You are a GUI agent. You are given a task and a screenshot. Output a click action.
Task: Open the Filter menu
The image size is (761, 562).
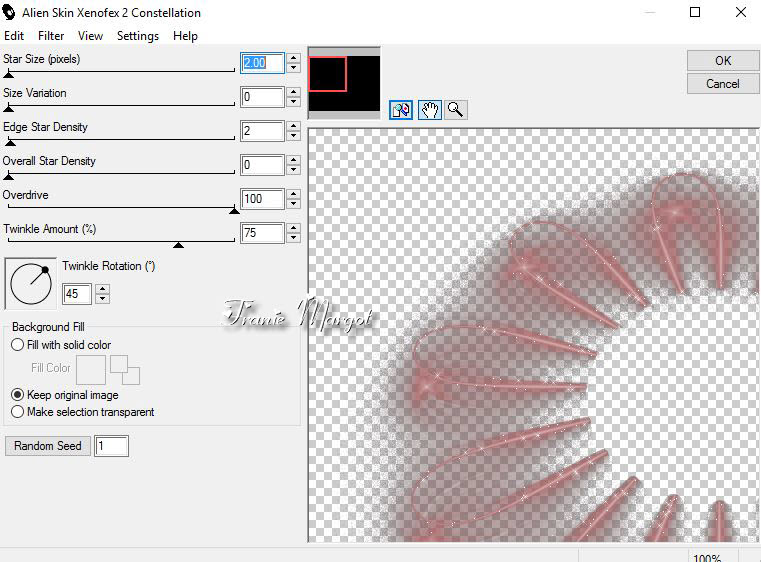51,36
